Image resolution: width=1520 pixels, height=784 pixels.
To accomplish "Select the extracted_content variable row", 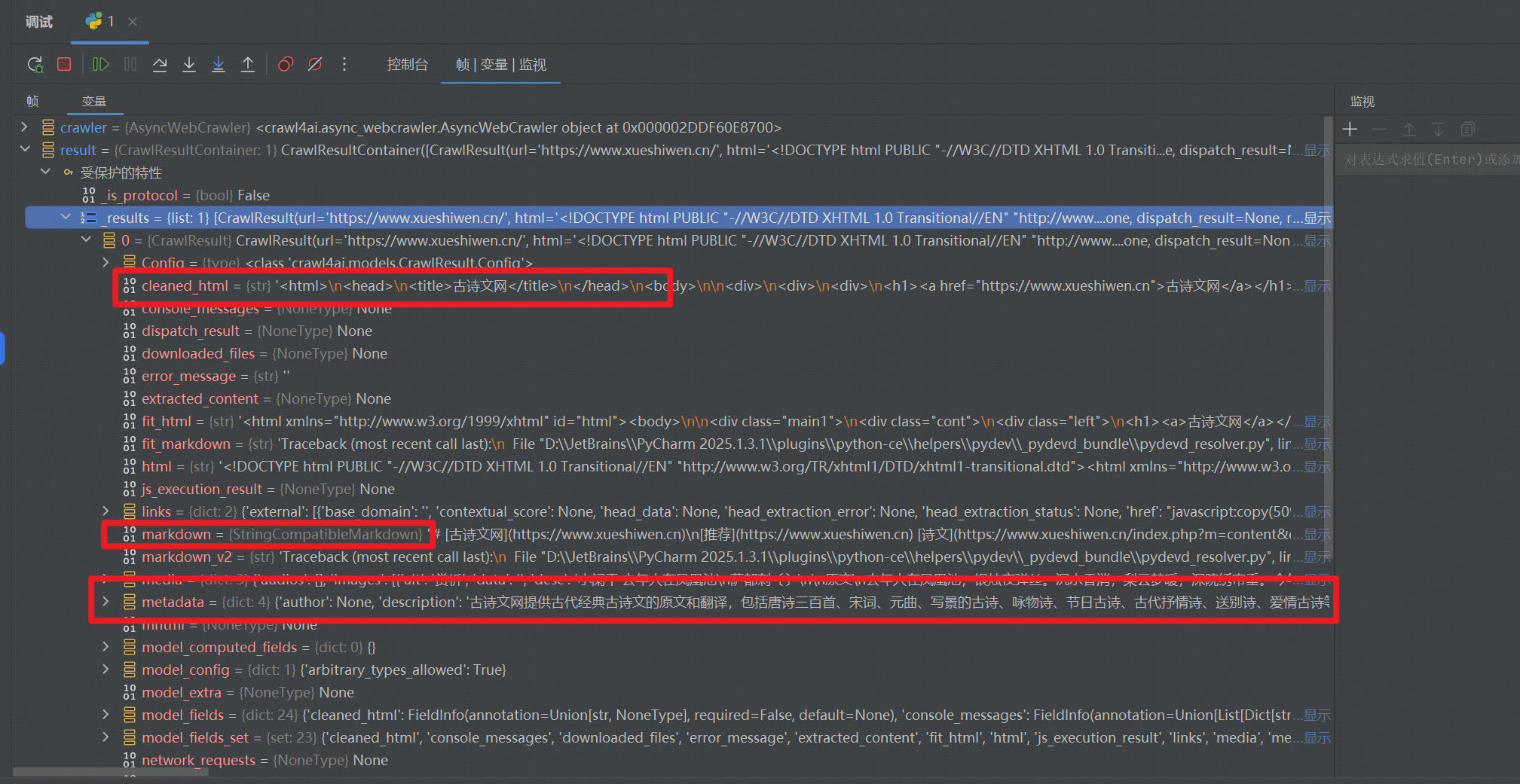I will pyautogui.click(x=673, y=398).
